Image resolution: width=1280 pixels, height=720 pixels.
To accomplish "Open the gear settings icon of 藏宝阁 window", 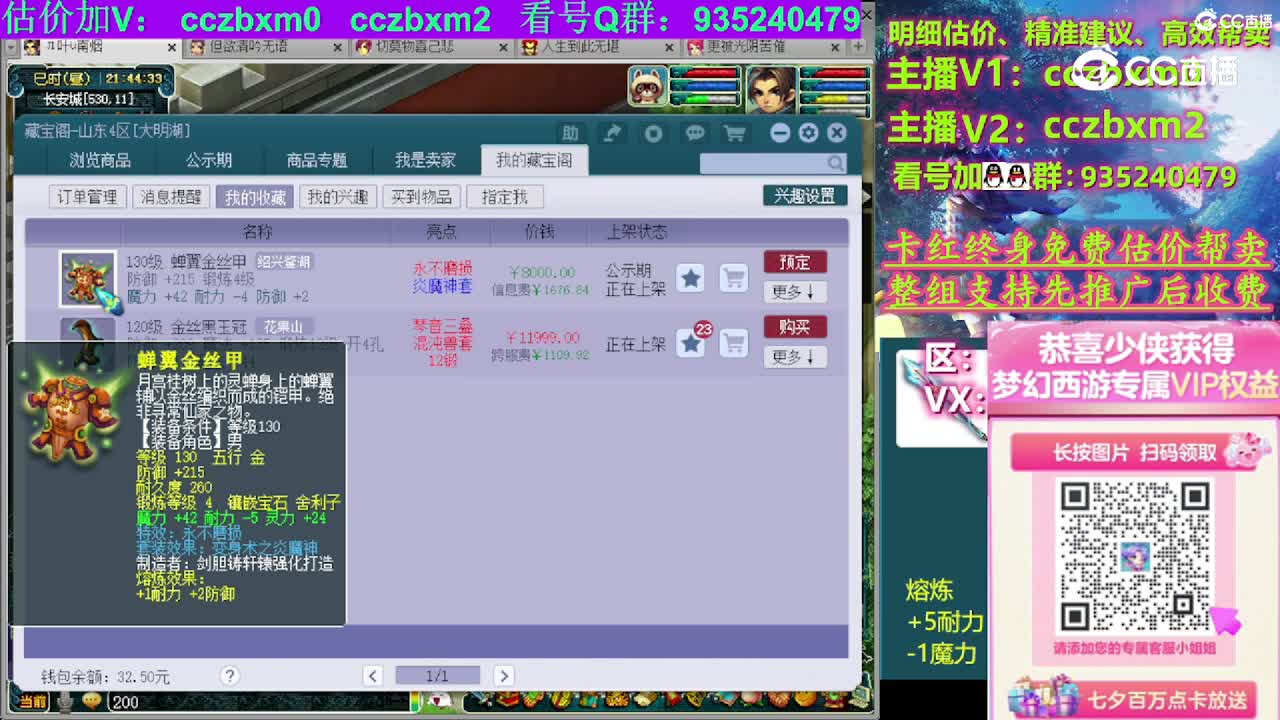I will point(808,133).
